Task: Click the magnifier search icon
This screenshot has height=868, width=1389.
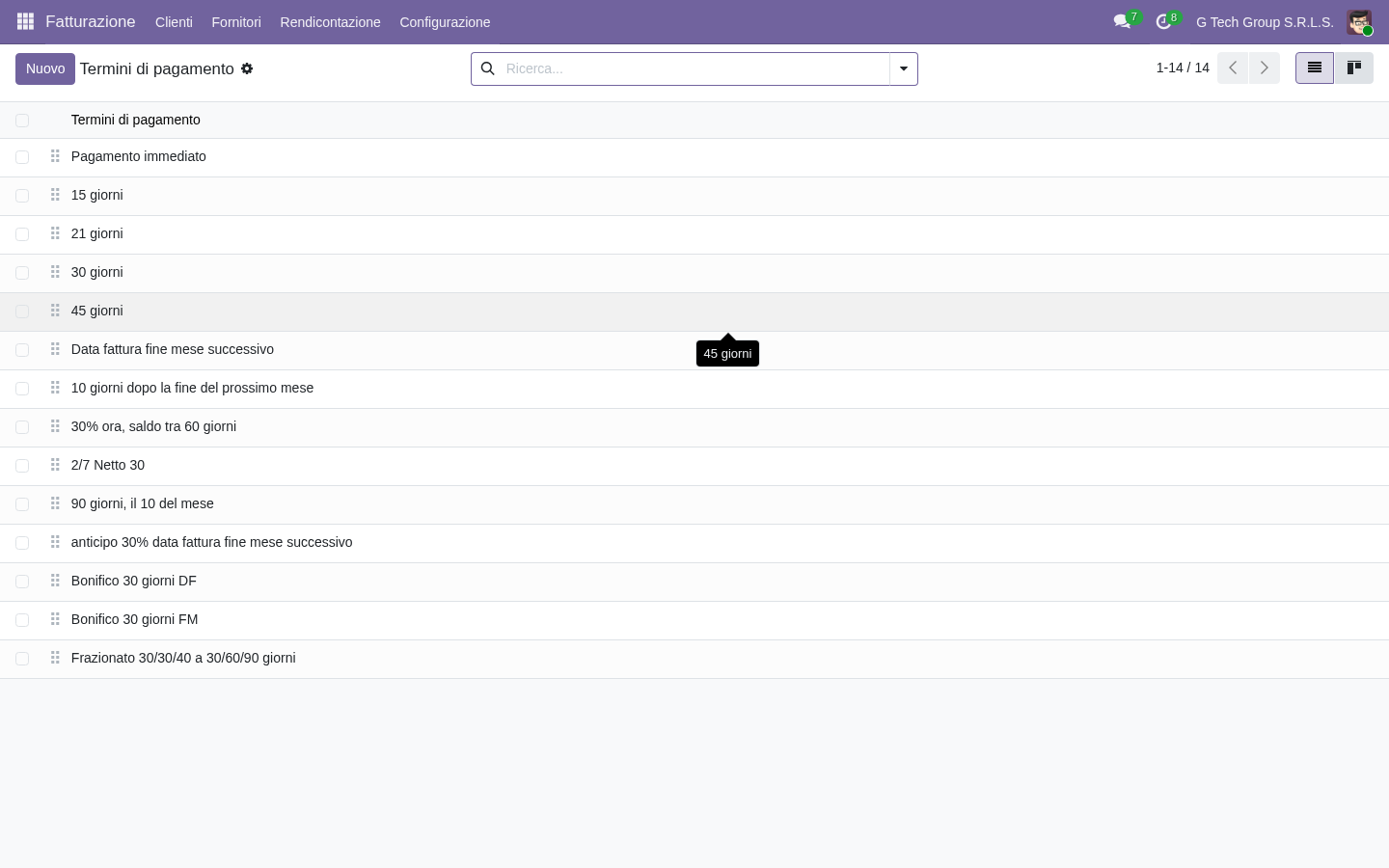Action: 488,68
